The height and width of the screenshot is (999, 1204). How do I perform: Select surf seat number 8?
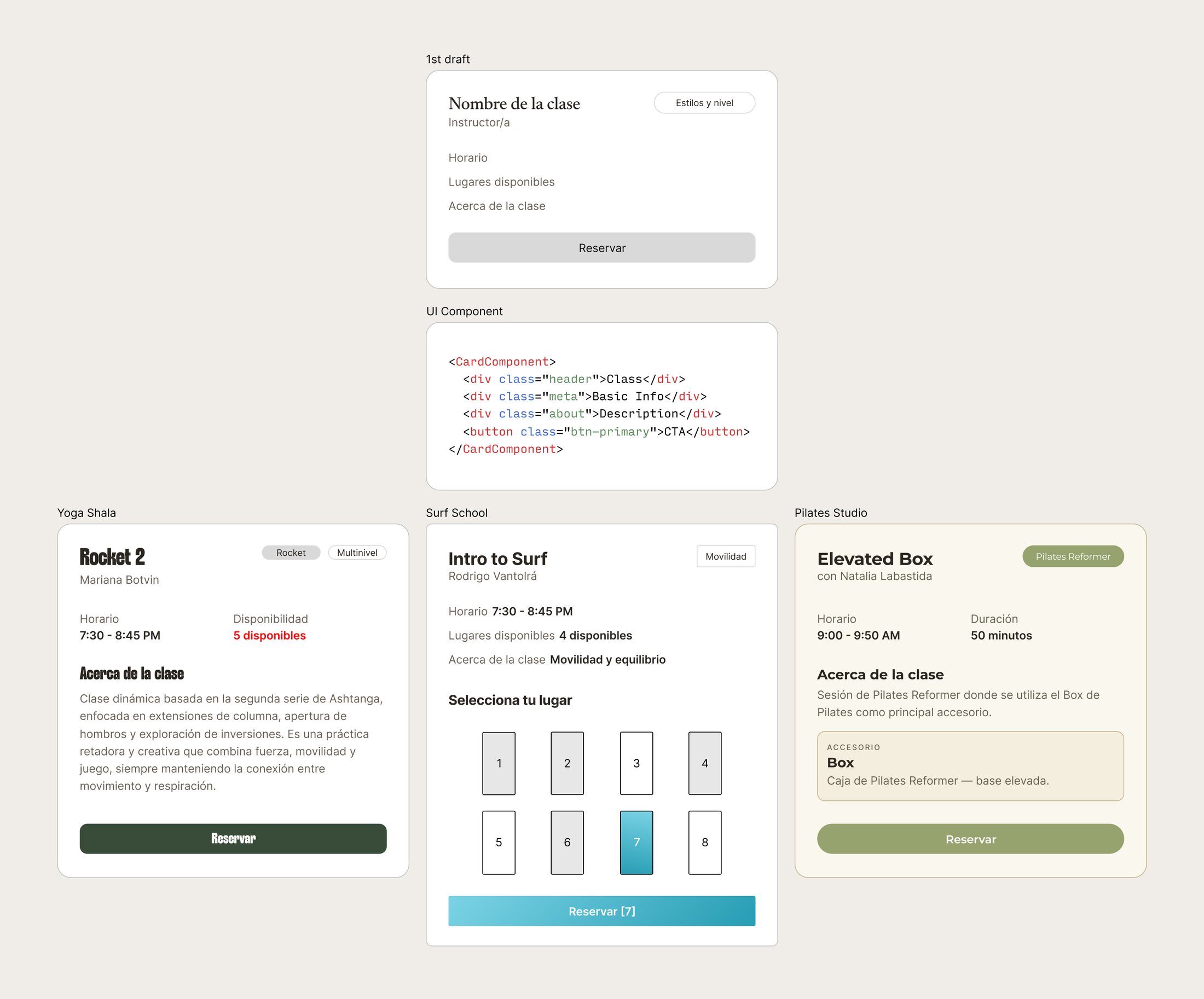(705, 842)
